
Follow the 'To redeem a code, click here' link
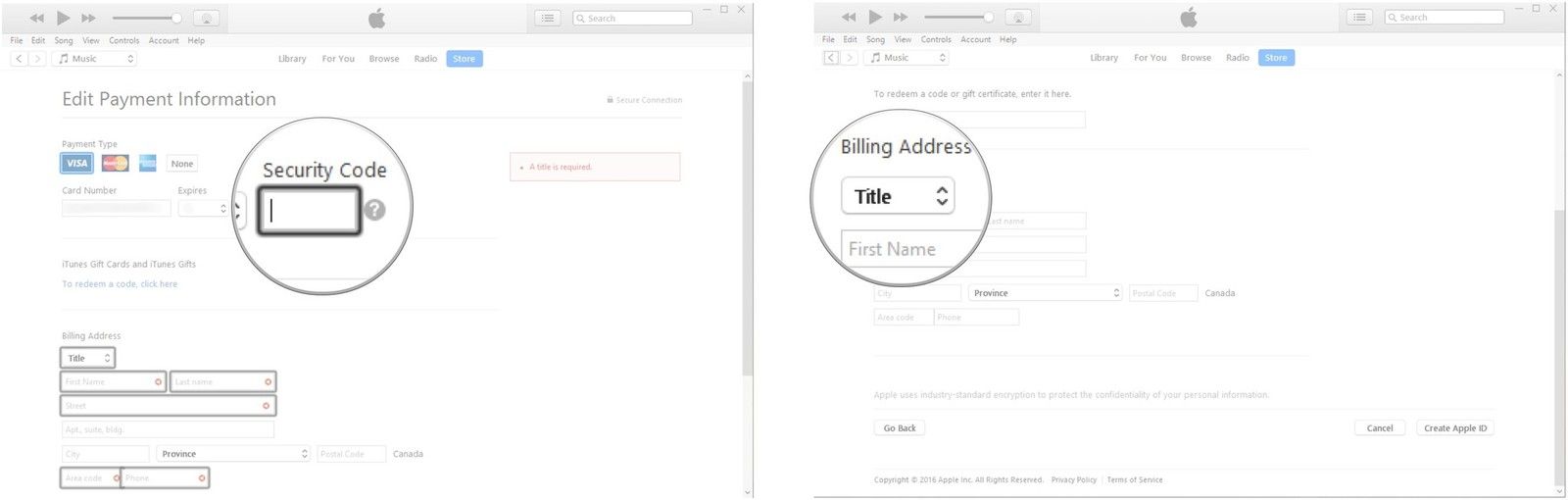point(120,284)
